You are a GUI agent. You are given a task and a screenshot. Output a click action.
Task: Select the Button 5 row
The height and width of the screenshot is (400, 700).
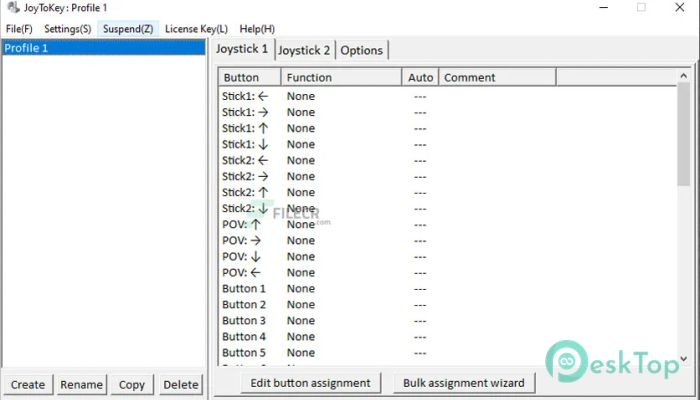click(448, 353)
